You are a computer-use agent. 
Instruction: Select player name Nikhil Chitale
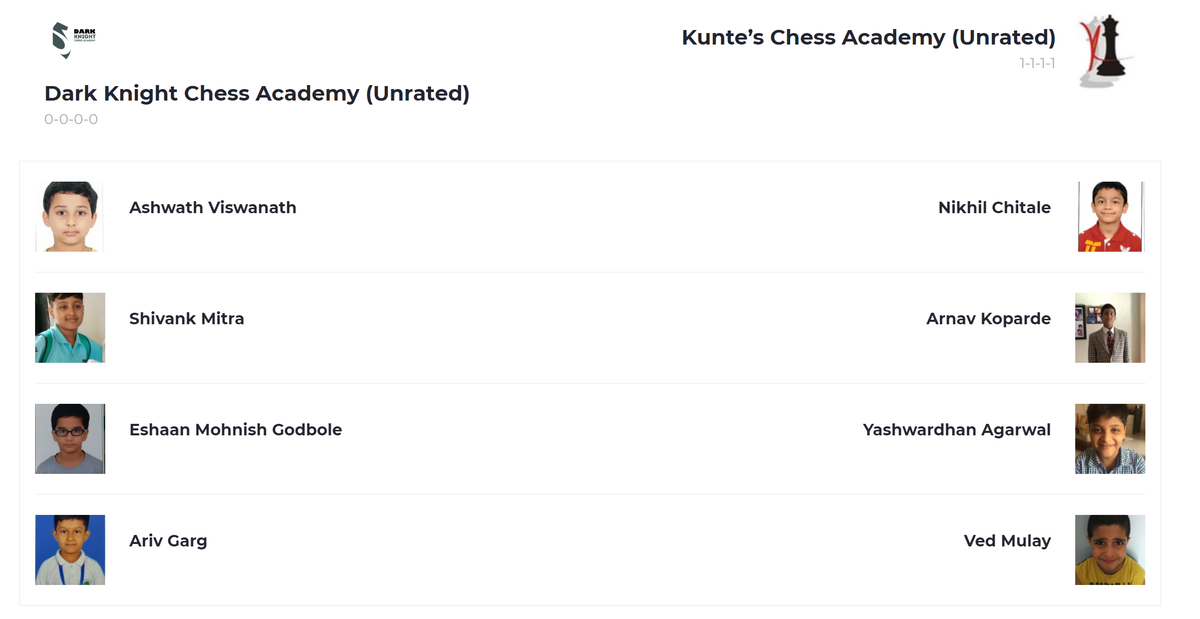(994, 208)
